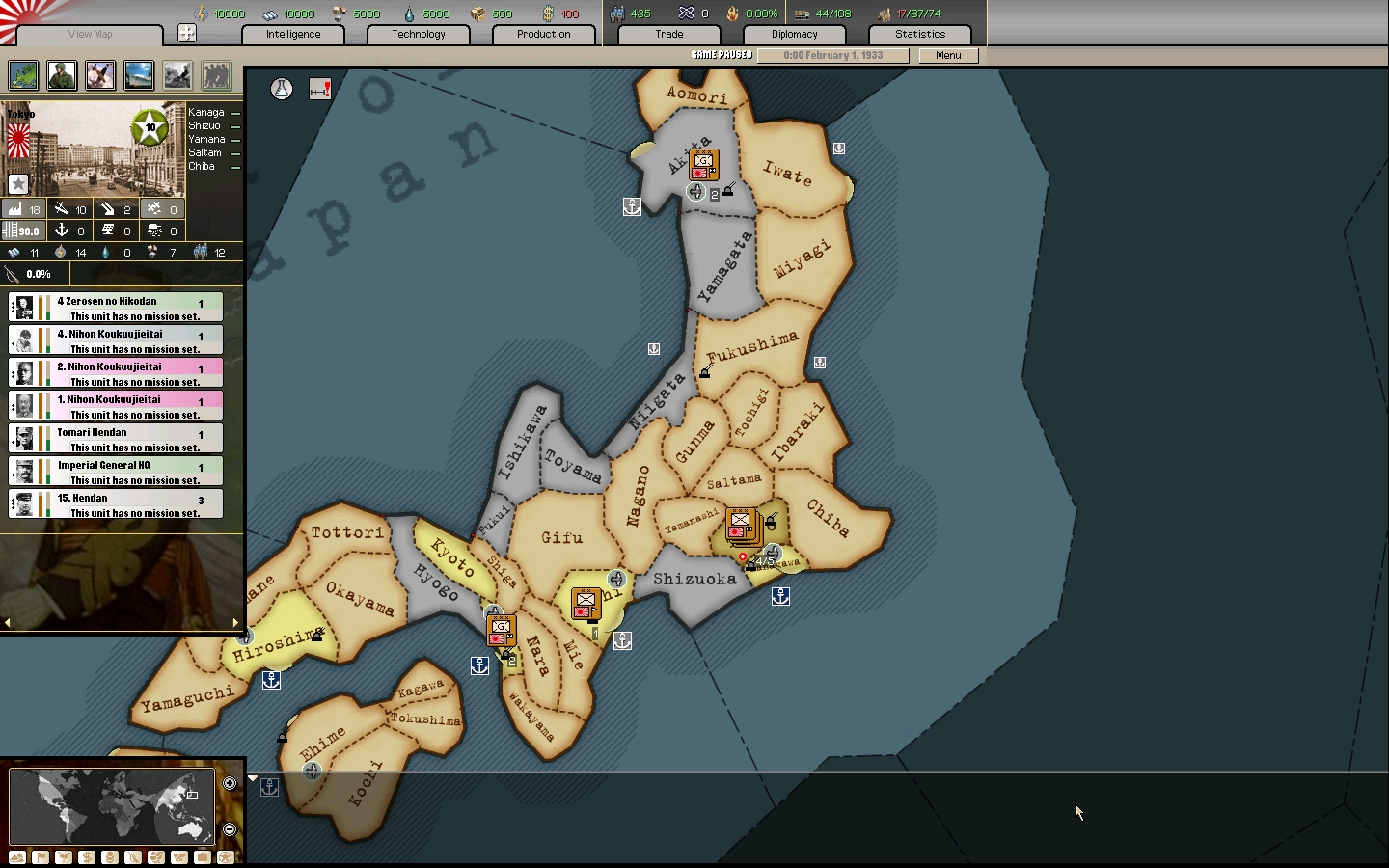The height and width of the screenshot is (868, 1389).
Task: Click the land units soldier icon
Action: [x=62, y=75]
